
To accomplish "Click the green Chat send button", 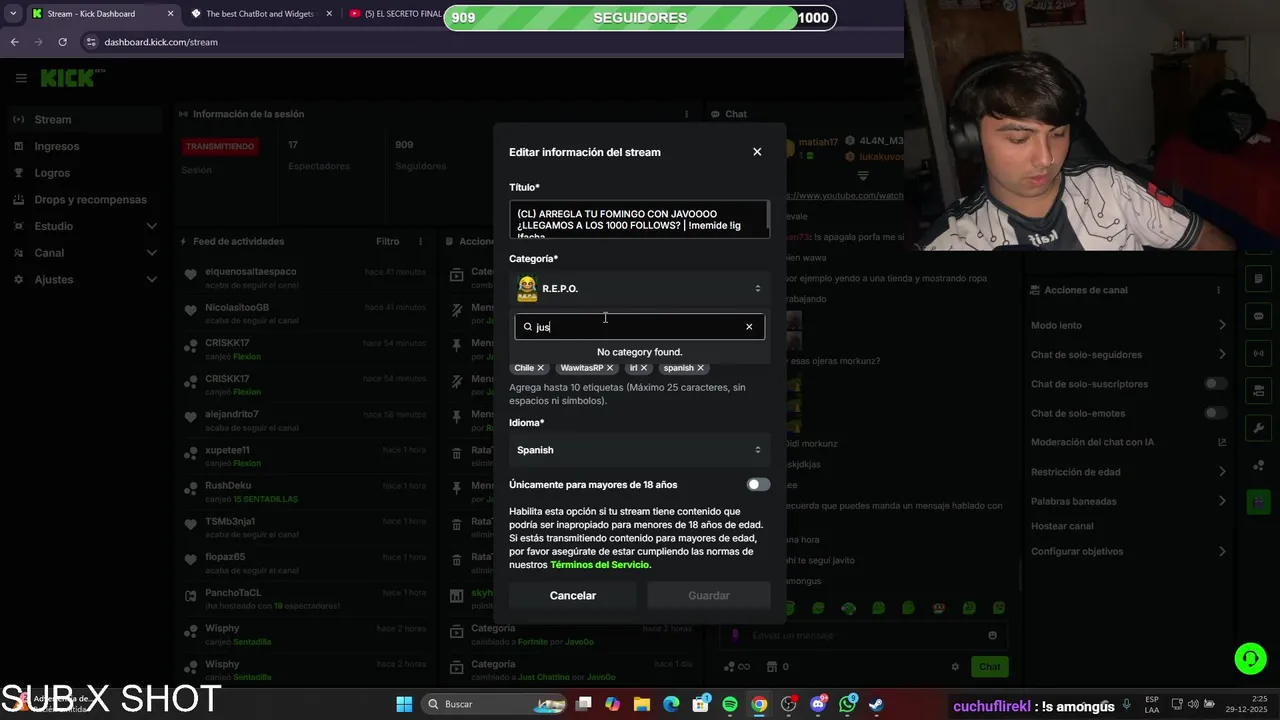I will [989, 667].
